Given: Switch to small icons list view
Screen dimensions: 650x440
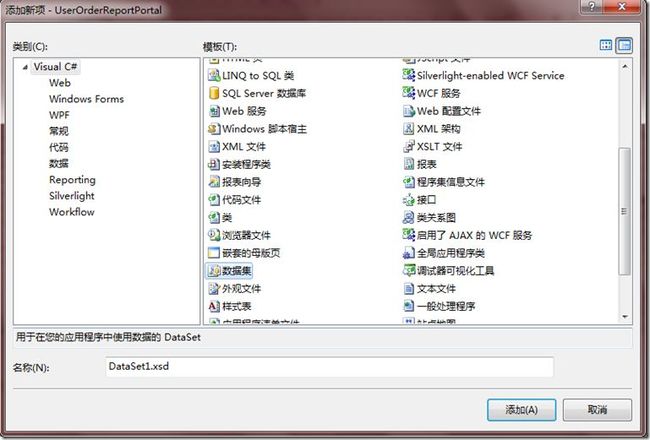Looking at the screenshot, I should point(624,45).
